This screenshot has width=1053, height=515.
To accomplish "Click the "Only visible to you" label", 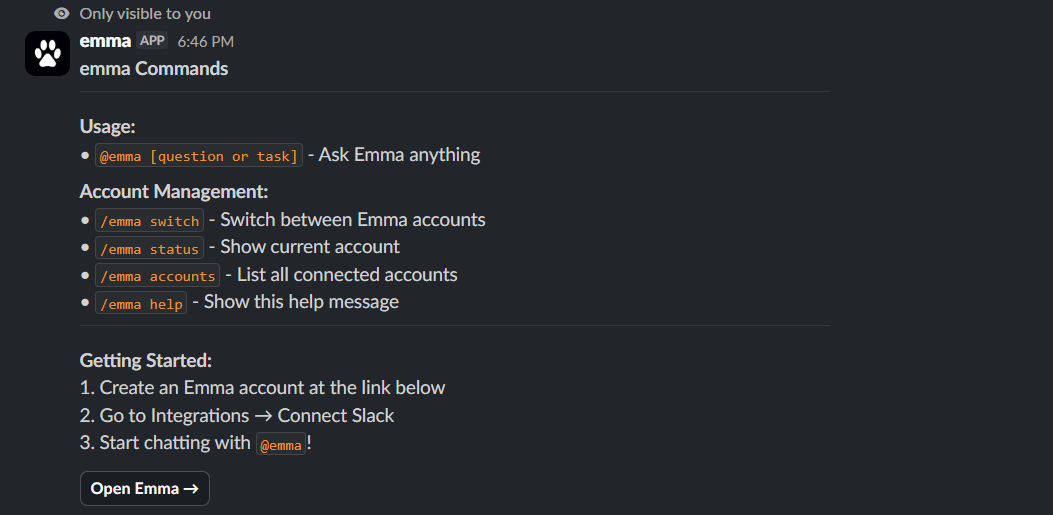I will [145, 14].
